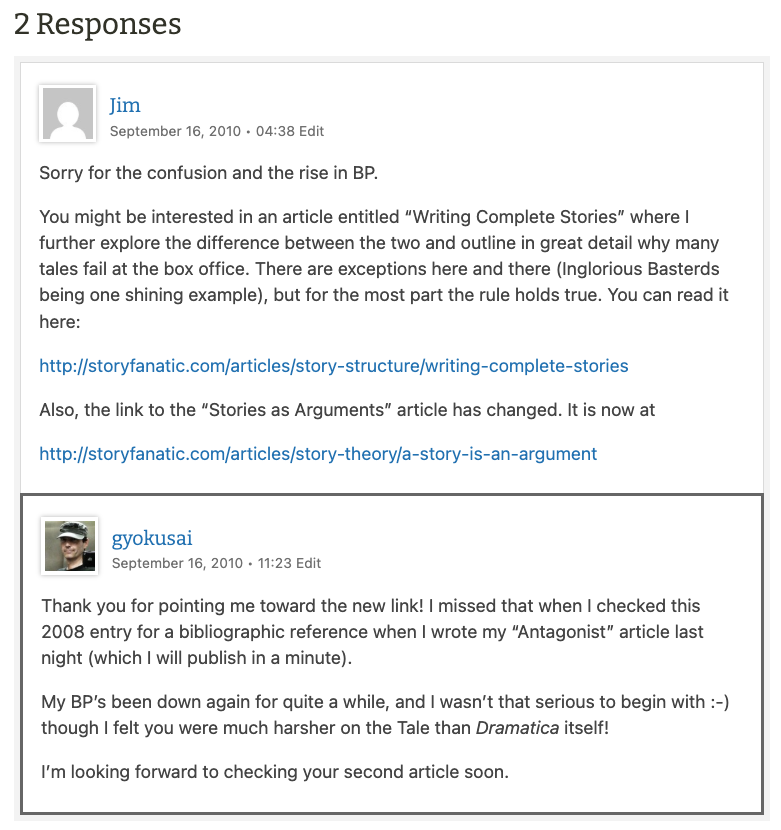The height and width of the screenshot is (830, 781).
Task: Open the a-story-is-an-argument article URL
Action: [318, 454]
